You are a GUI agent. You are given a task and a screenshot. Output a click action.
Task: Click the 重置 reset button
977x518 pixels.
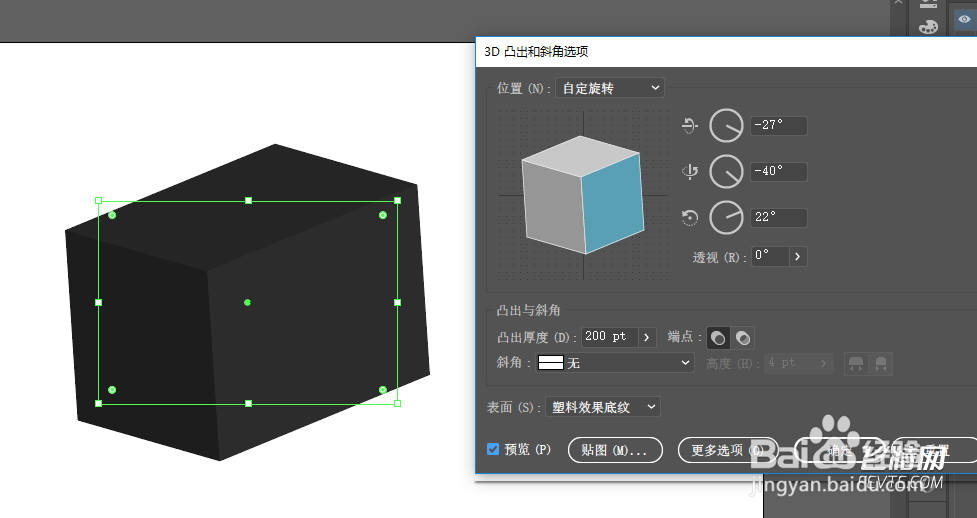(x=935, y=450)
